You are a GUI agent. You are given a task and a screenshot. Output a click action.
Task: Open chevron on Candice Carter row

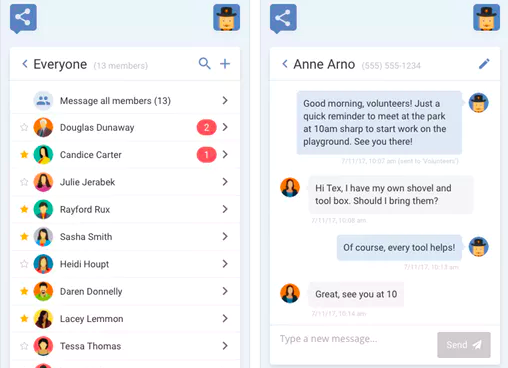pyautogui.click(x=225, y=154)
